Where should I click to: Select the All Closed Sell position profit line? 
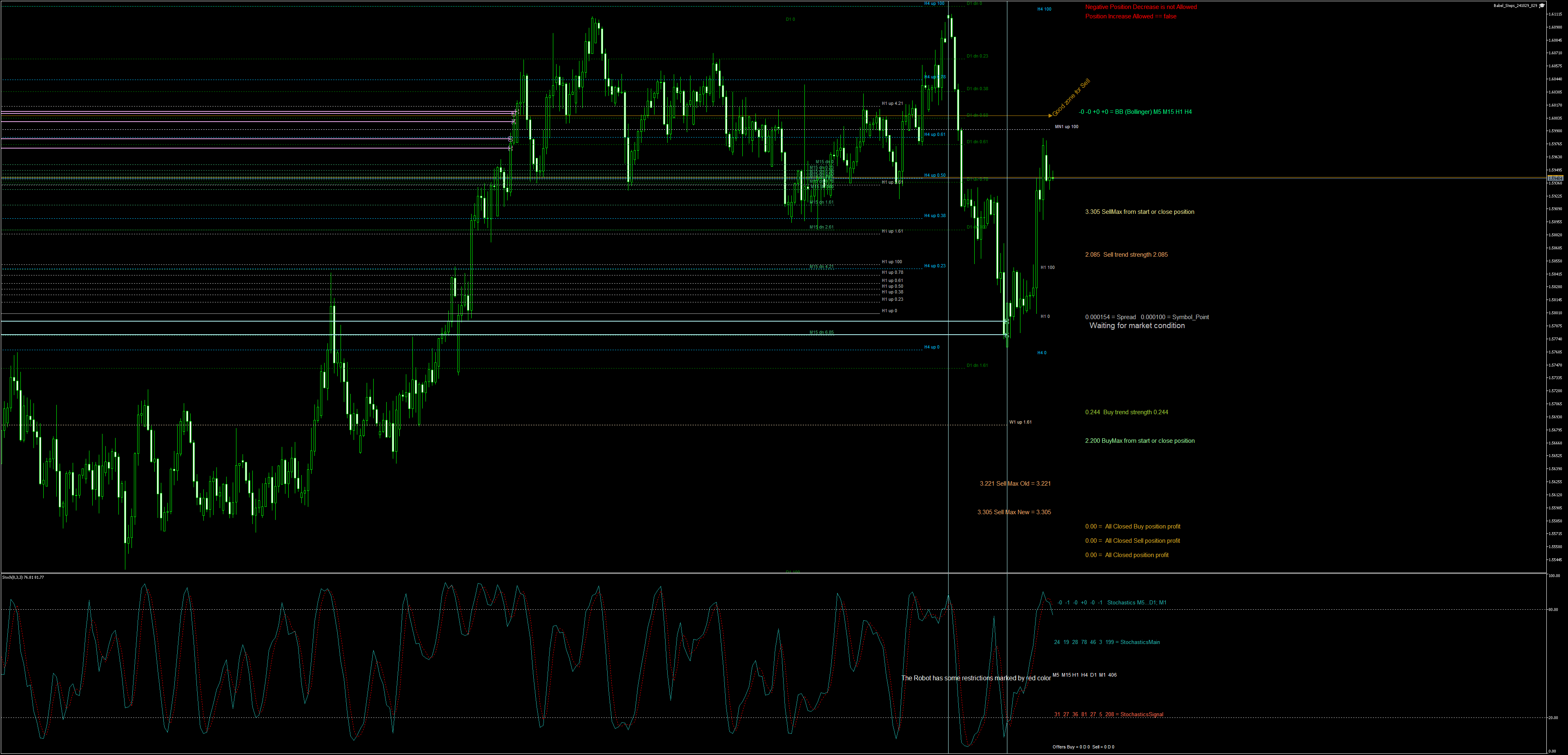1132,541
